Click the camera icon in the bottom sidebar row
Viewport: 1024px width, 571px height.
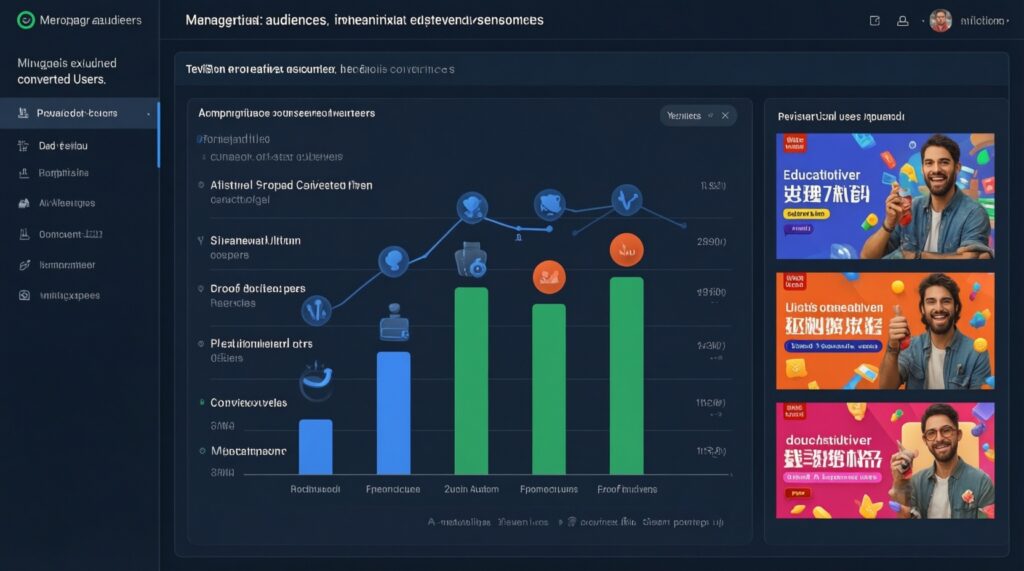[22, 296]
